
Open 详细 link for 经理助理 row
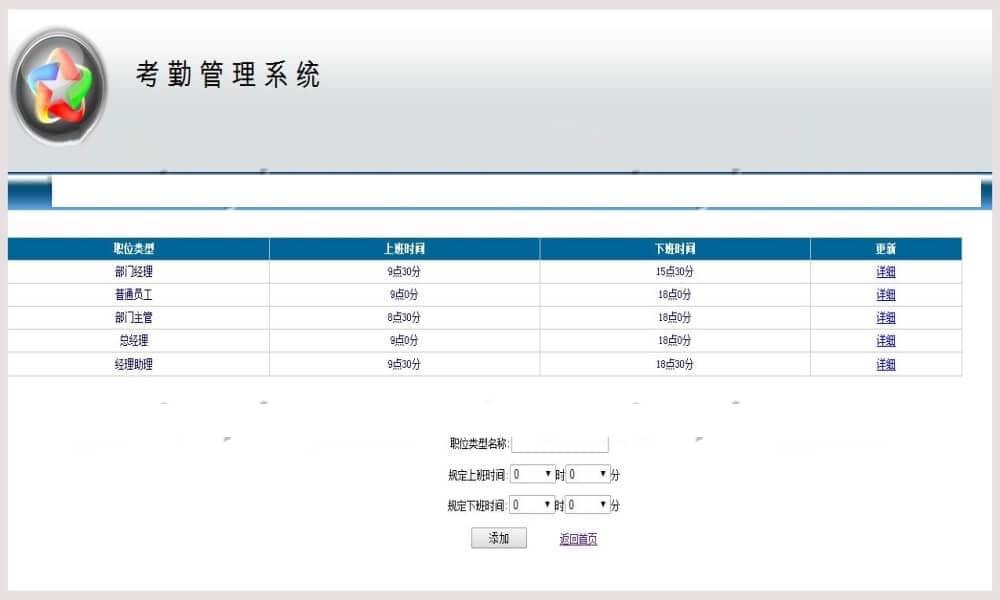point(885,364)
